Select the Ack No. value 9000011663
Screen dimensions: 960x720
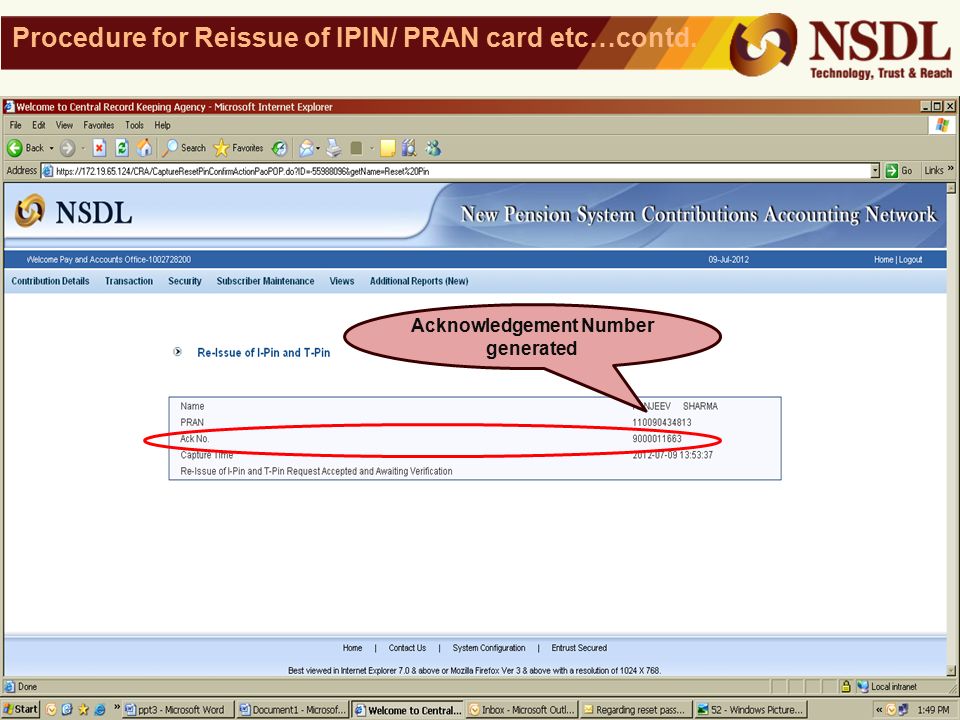[x=657, y=438]
